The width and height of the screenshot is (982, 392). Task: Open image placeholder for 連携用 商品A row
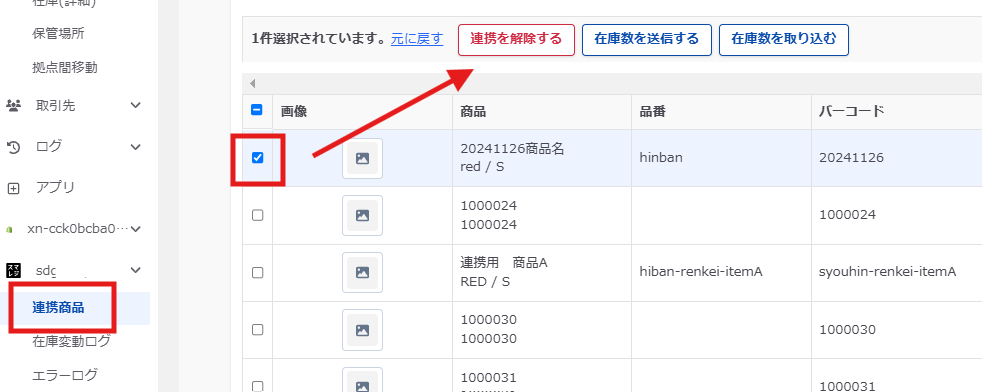point(362,272)
